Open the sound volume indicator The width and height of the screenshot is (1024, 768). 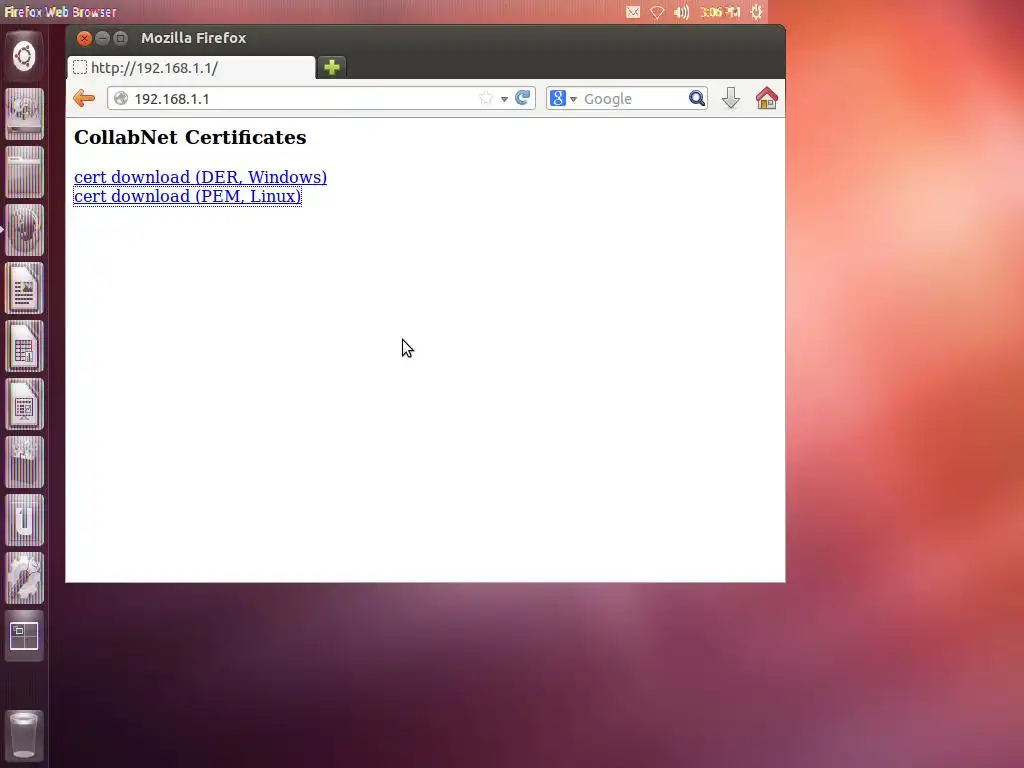click(x=681, y=12)
